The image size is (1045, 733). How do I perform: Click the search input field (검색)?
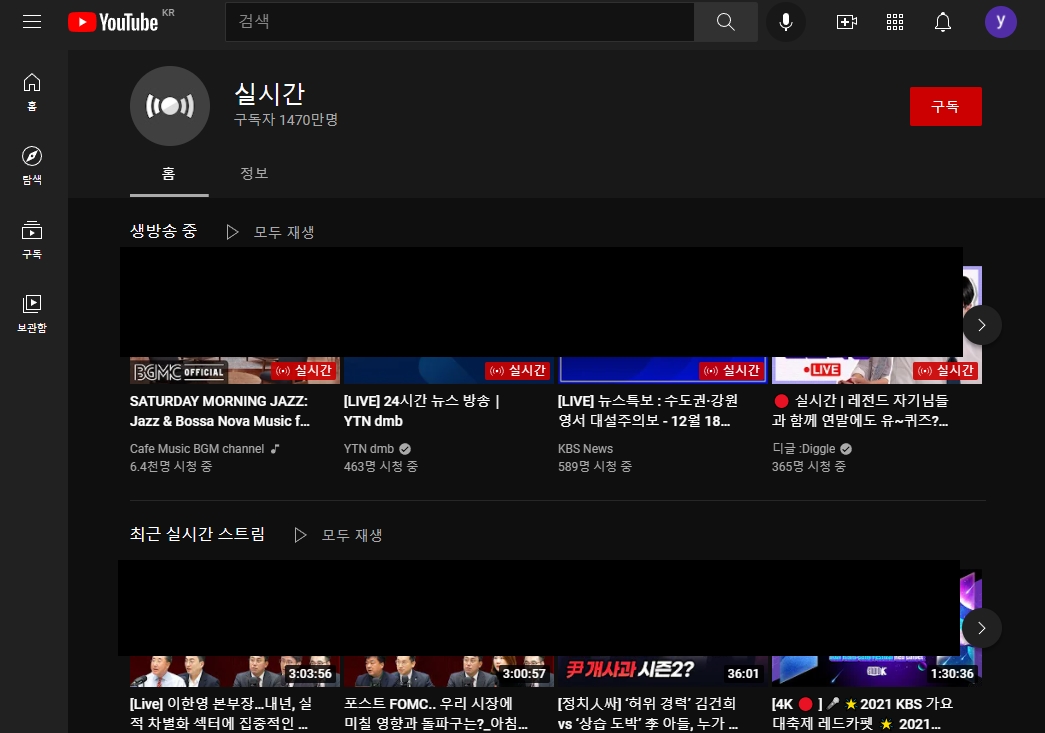tap(460, 22)
